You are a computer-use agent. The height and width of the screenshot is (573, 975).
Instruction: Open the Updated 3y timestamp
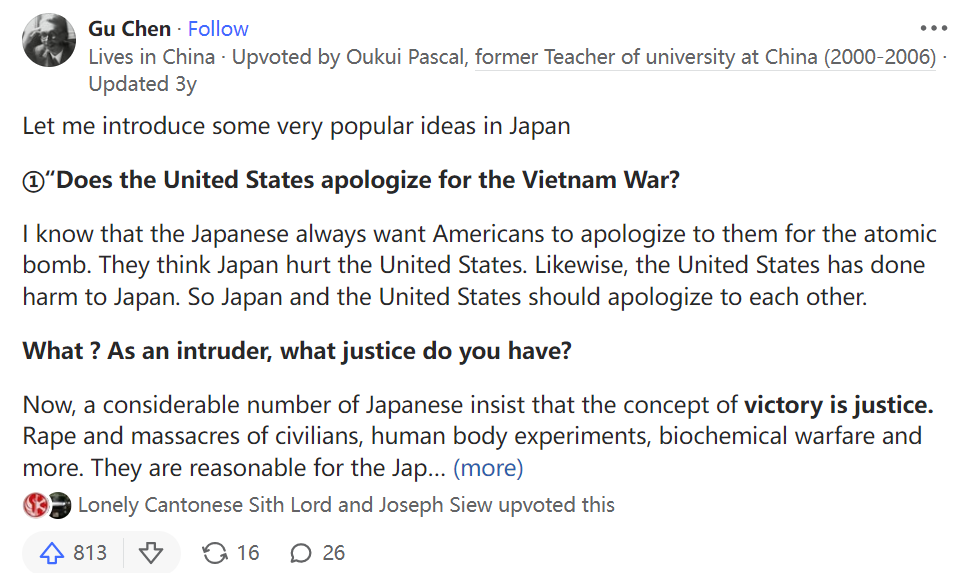142,85
